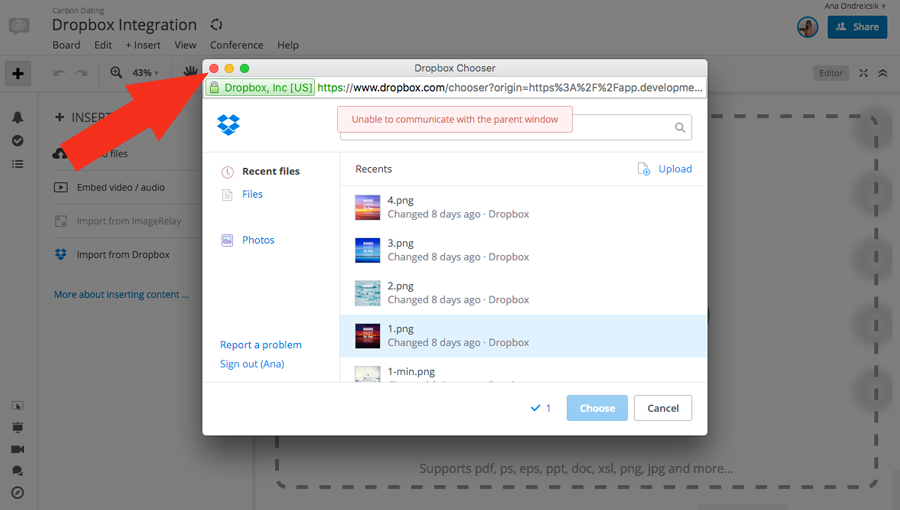Open the Conference menu
Screen dimensions: 900x510
236,45
